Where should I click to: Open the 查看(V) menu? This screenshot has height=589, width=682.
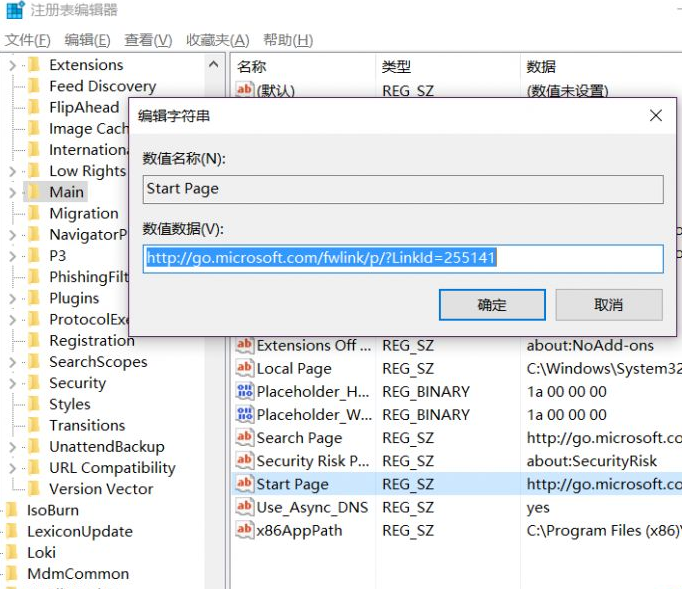tap(148, 40)
